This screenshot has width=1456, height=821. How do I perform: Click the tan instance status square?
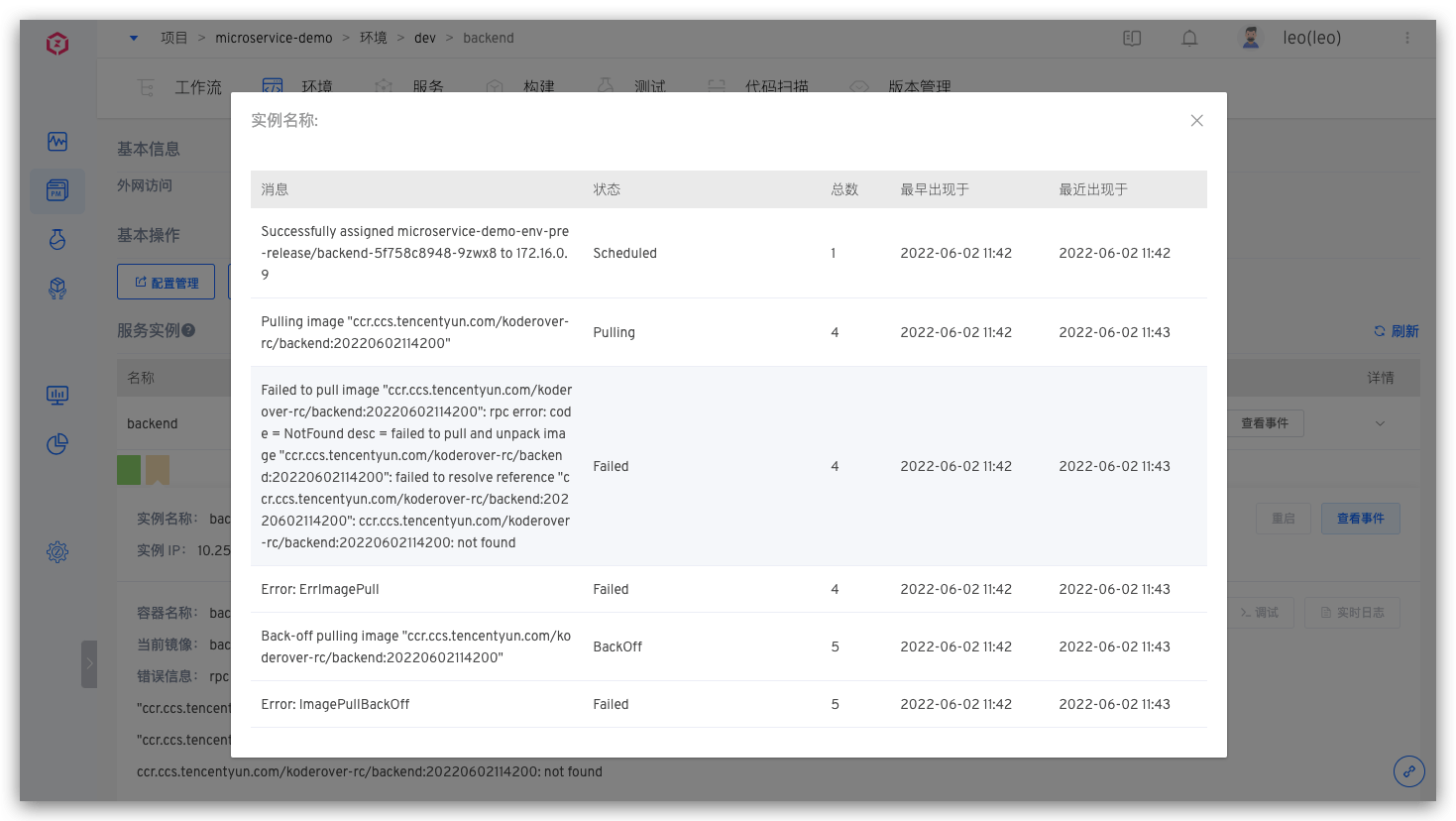point(158,470)
